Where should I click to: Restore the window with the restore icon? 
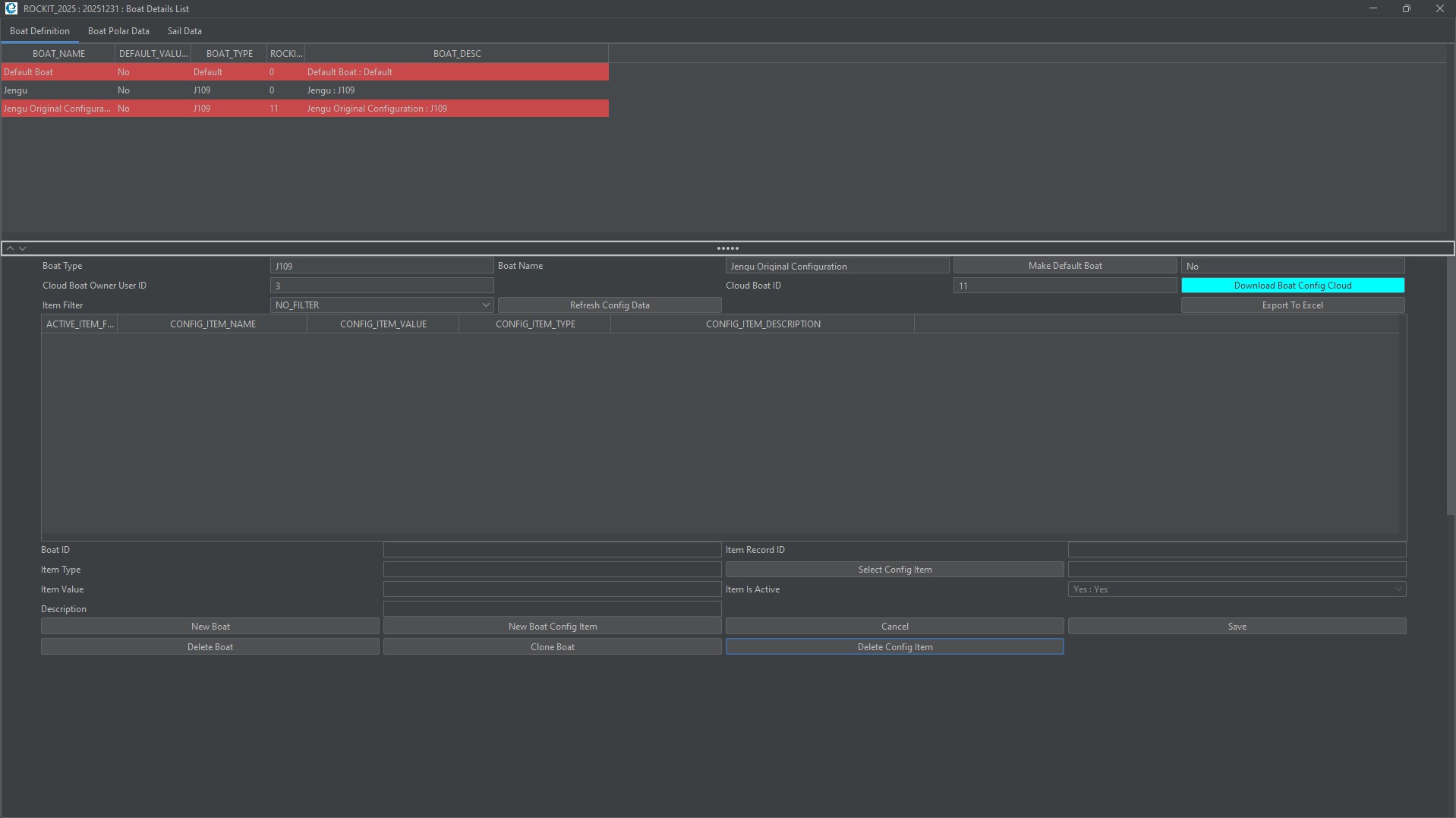click(x=1406, y=8)
